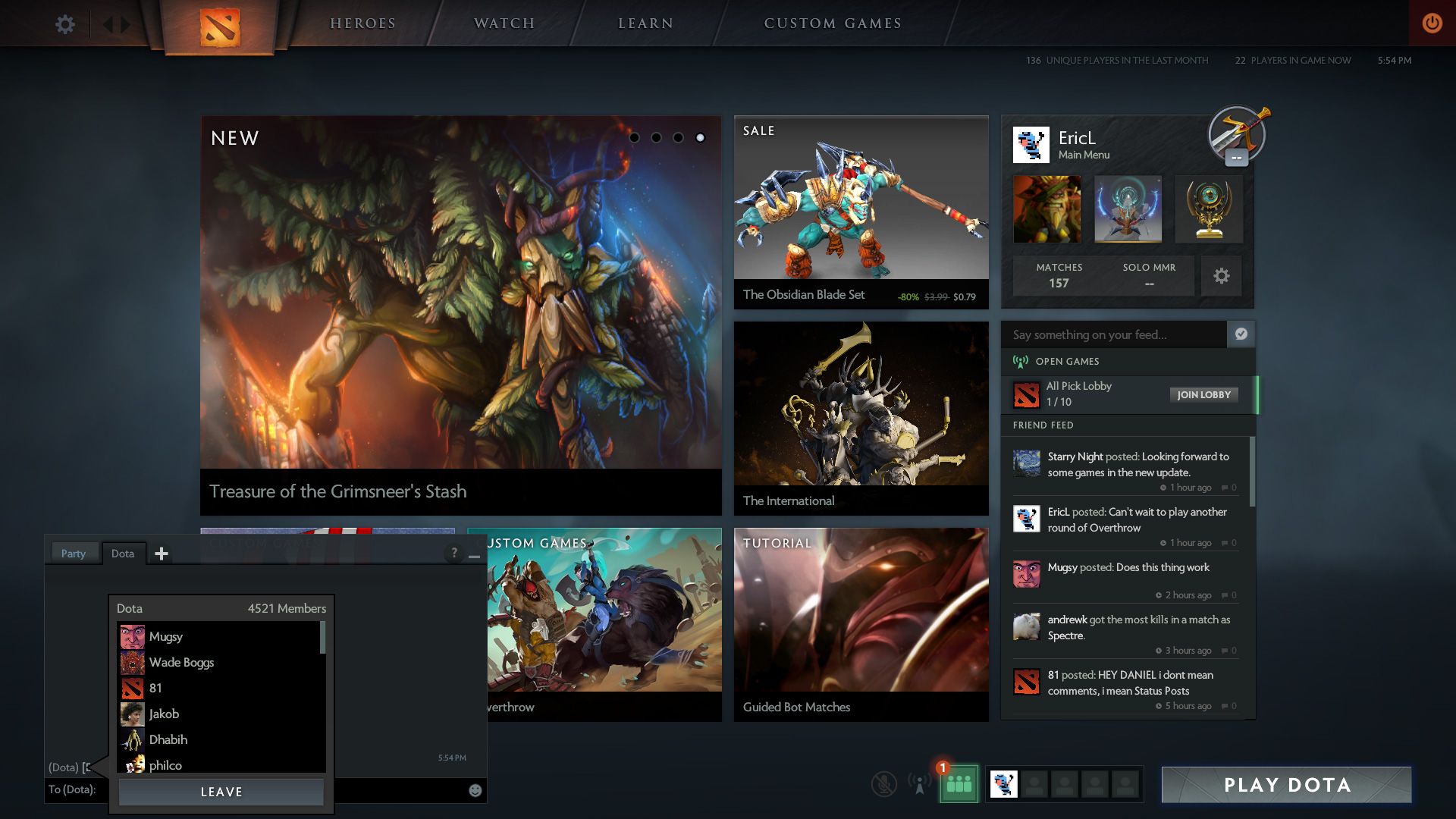Click EricL profile avatar icon
This screenshot has width=1456, height=819.
click(1031, 144)
